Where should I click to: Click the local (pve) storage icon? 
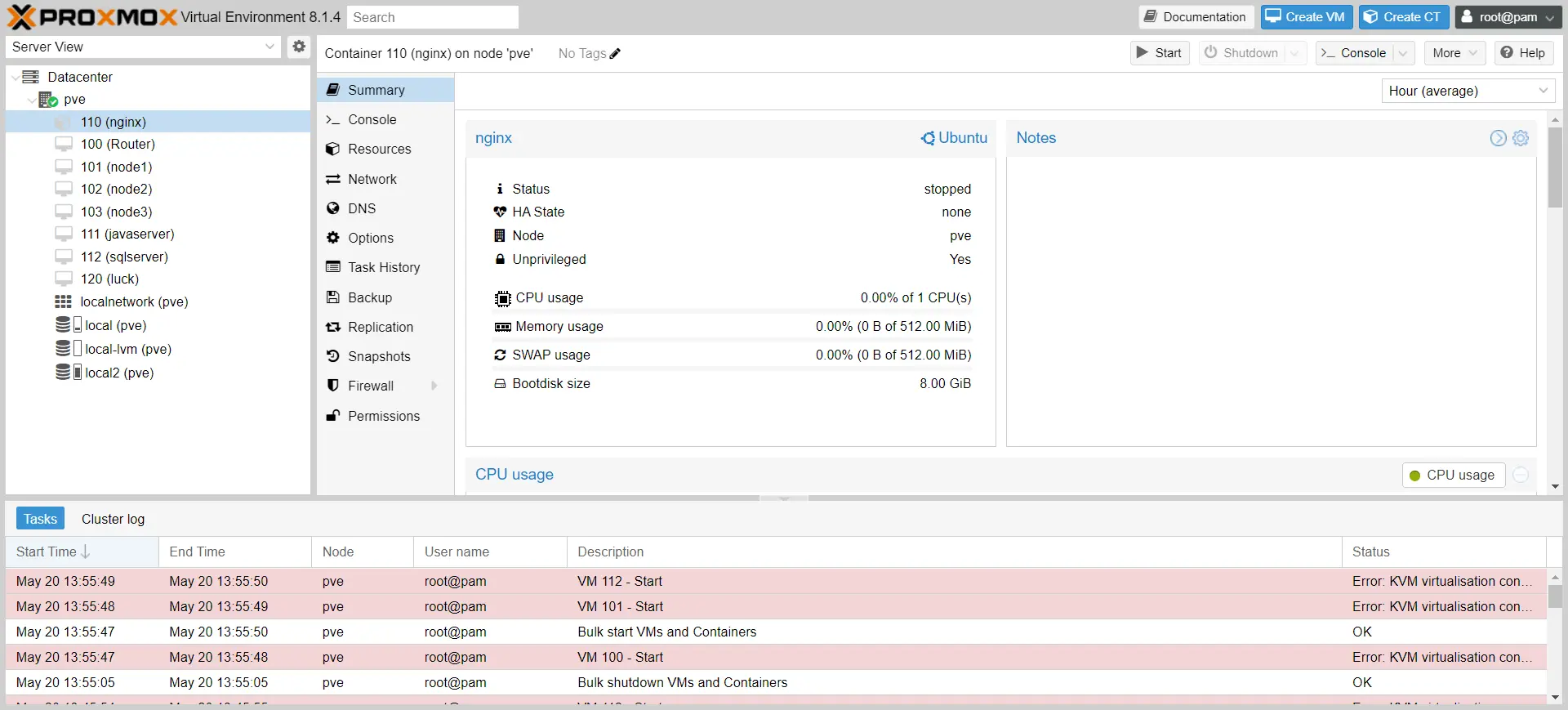[x=68, y=325]
